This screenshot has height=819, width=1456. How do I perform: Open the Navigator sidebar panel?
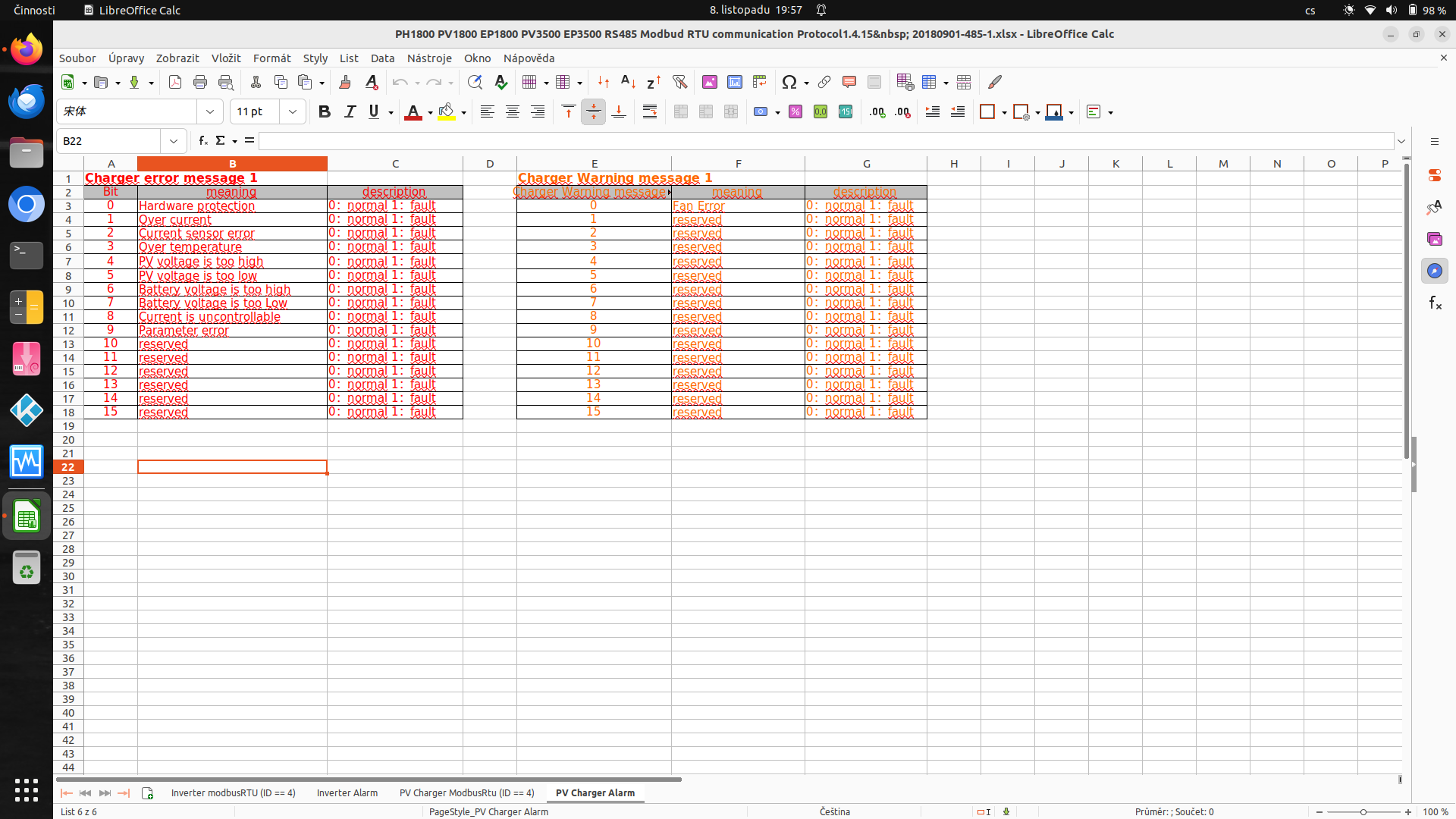1434,271
